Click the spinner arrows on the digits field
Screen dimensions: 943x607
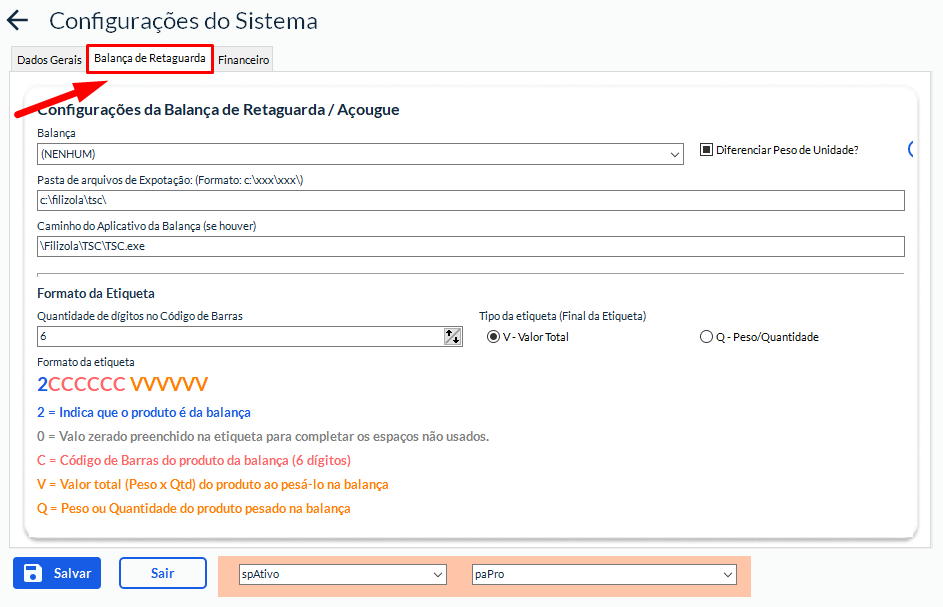tap(452, 337)
